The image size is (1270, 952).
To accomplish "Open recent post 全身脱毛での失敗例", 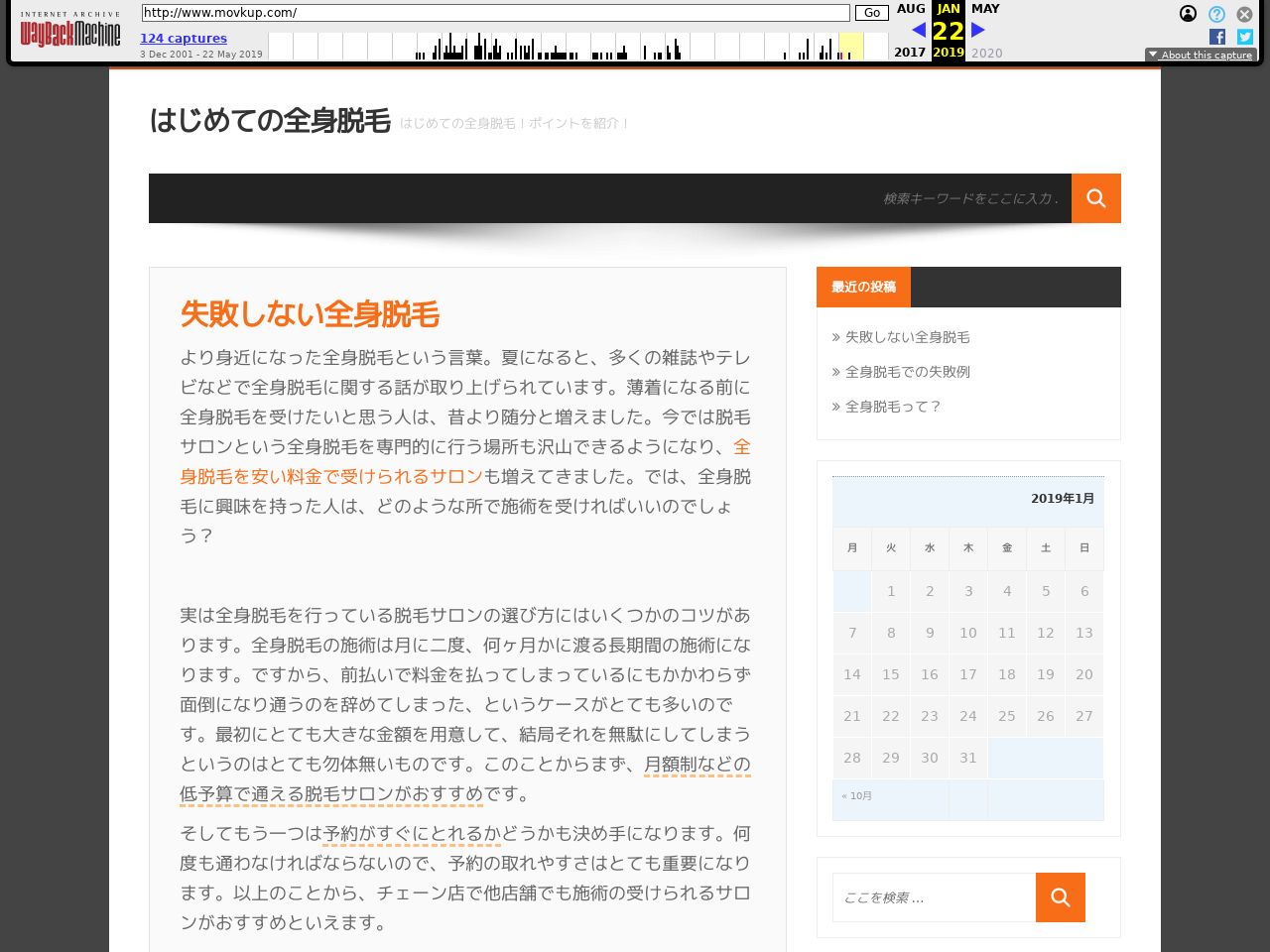I will point(907,372).
